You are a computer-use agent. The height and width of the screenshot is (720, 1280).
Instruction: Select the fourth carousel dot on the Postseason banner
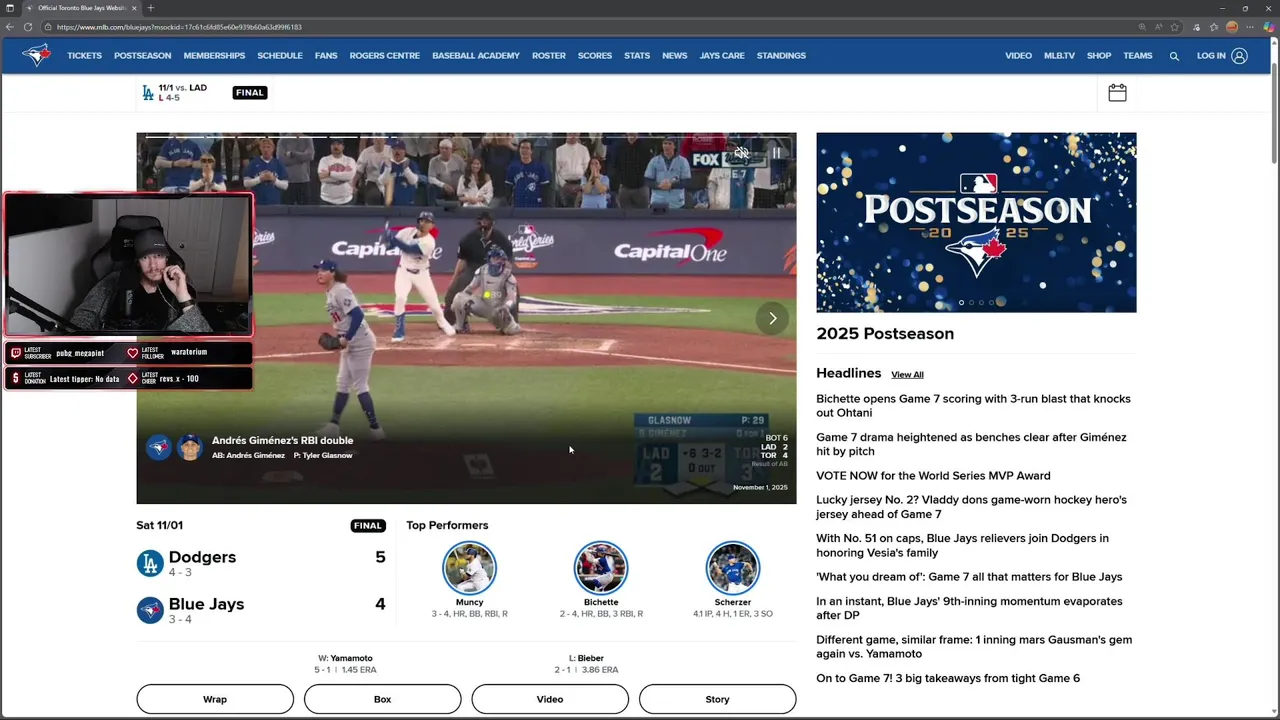pyautogui.click(x=991, y=303)
